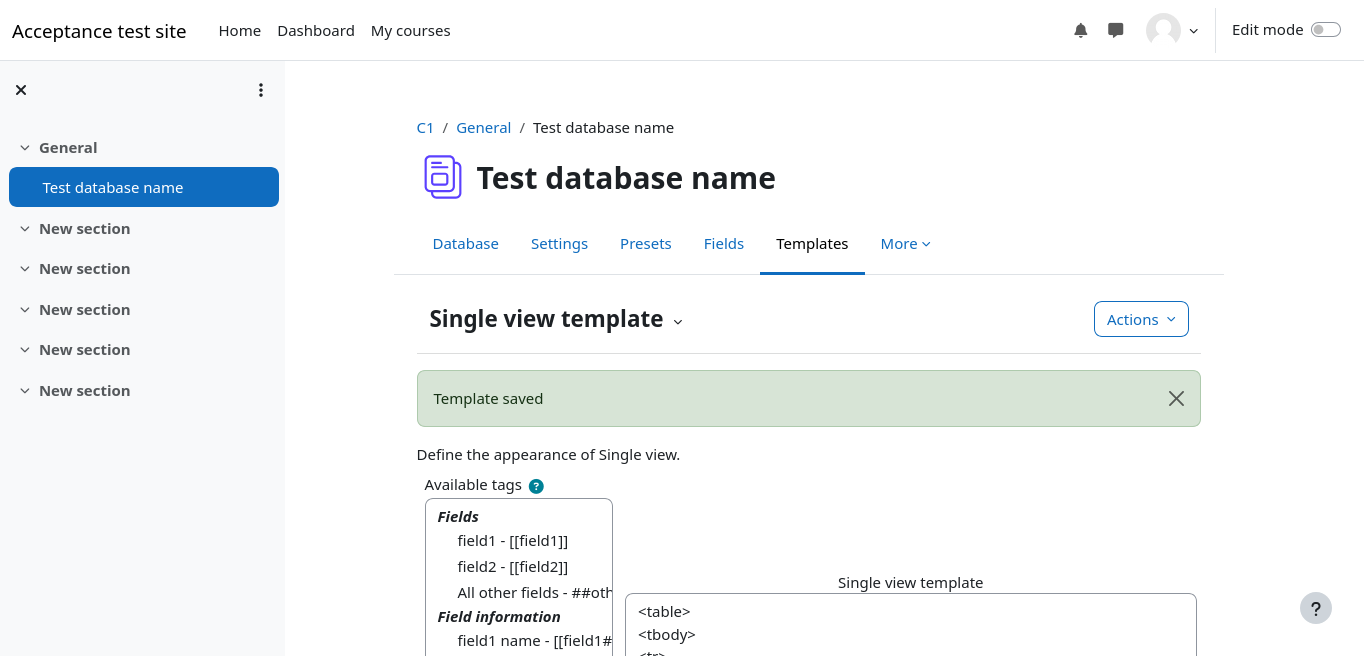Open the notifications bell icon
The width and height of the screenshot is (1364, 656).
tap(1080, 31)
